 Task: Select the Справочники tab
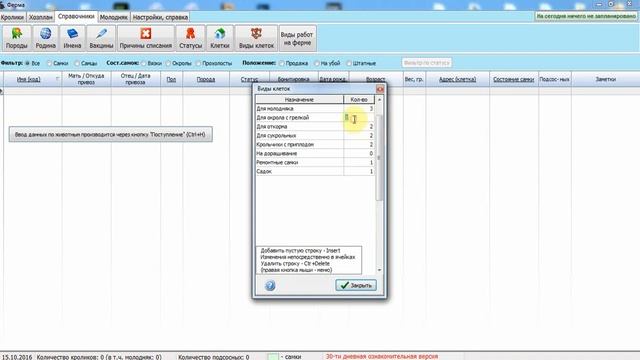click(x=76, y=17)
